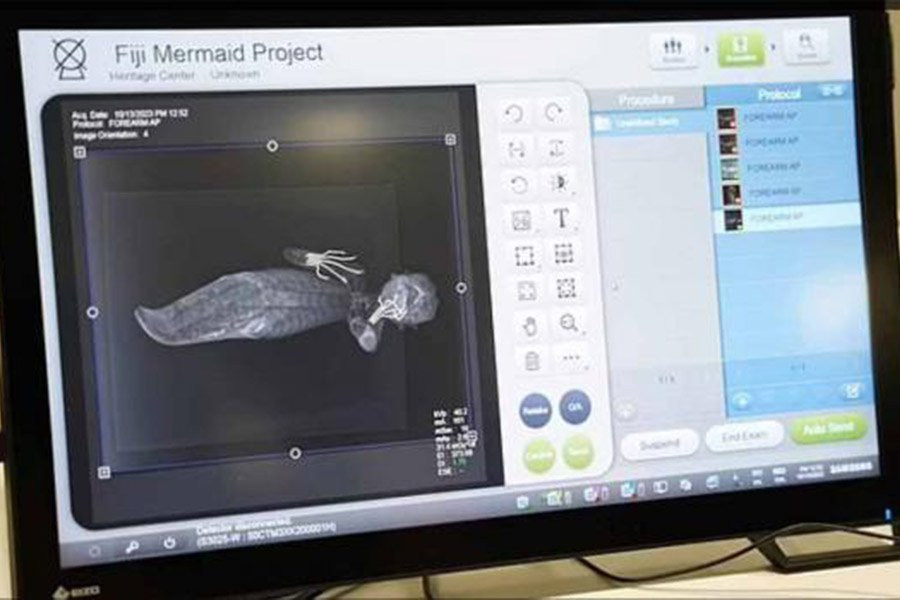Select the first FOREARM AP protocol thumbnail
This screenshot has height=600, width=900.
tap(728, 117)
